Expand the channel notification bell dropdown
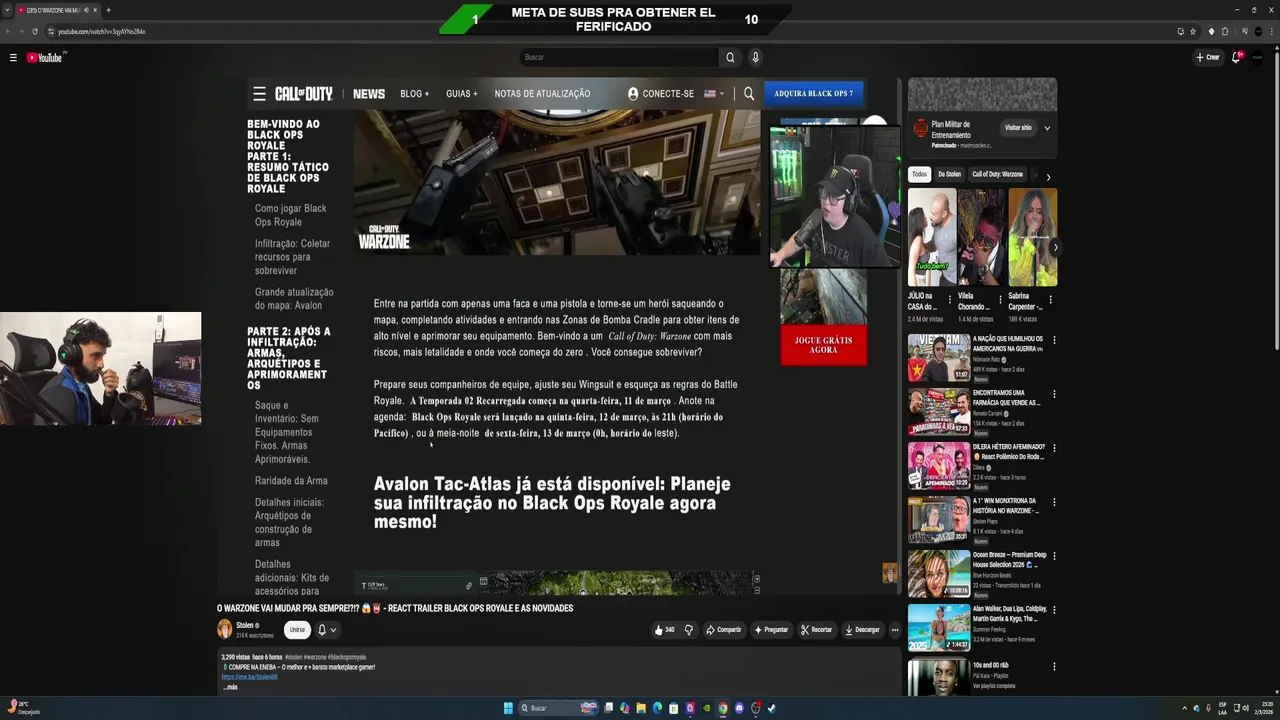Image resolution: width=1280 pixels, height=720 pixels. point(327,630)
